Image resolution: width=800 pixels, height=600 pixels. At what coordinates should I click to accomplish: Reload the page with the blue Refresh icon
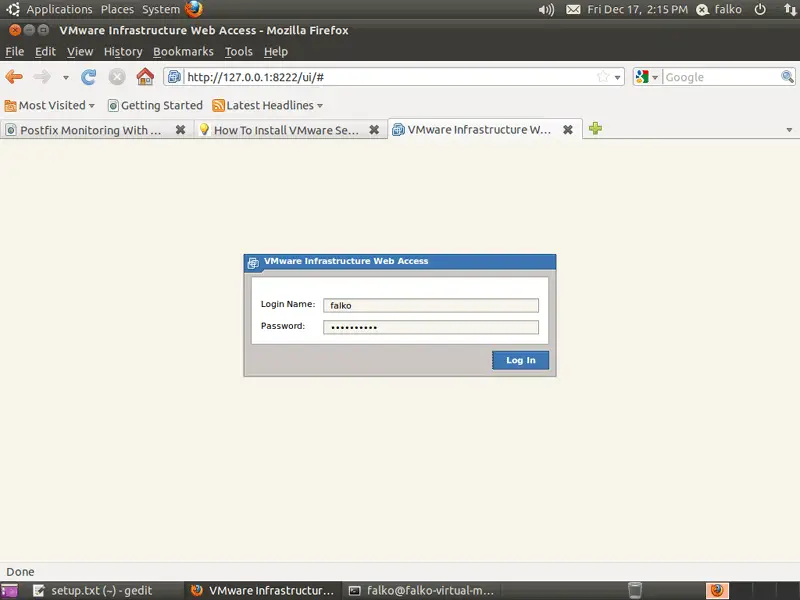[88, 77]
